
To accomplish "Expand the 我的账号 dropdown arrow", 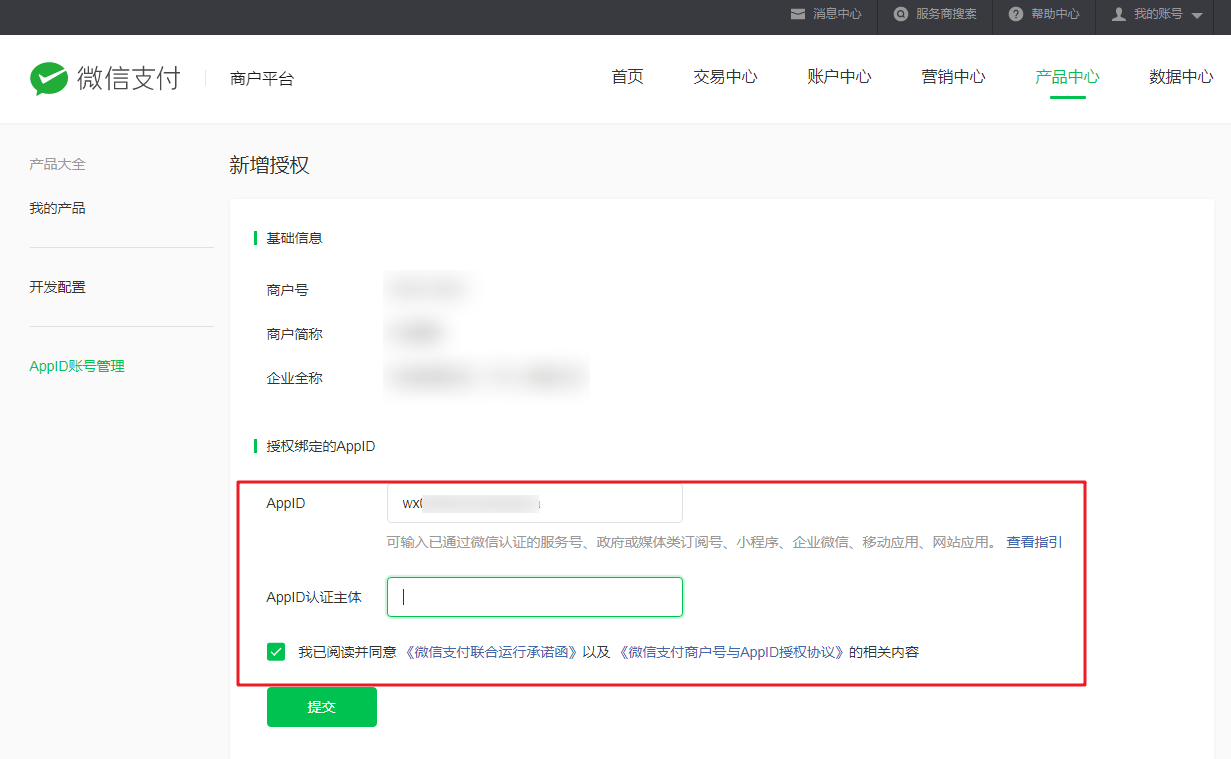I will coord(1197,15).
